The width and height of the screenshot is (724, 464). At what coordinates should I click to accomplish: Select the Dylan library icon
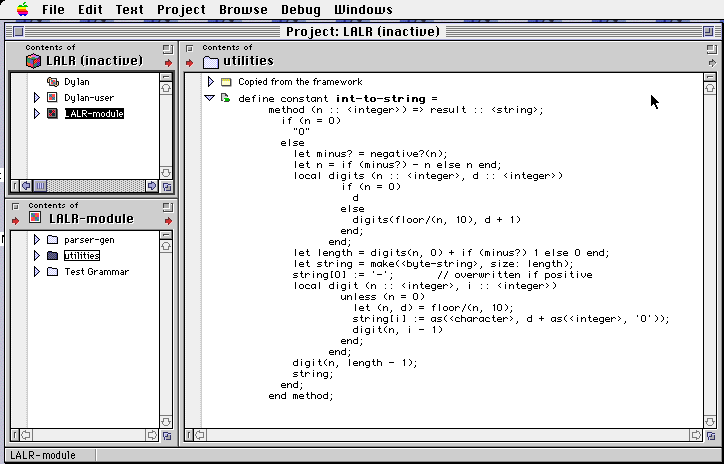(53, 82)
